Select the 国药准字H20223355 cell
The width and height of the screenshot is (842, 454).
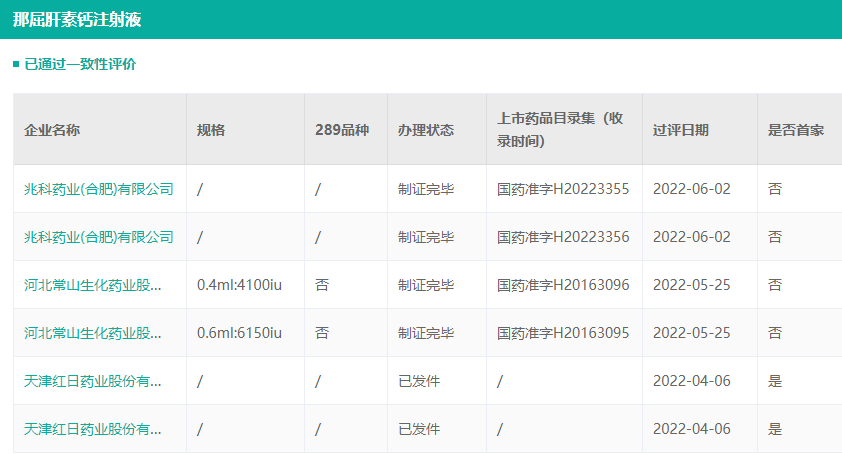(563, 189)
